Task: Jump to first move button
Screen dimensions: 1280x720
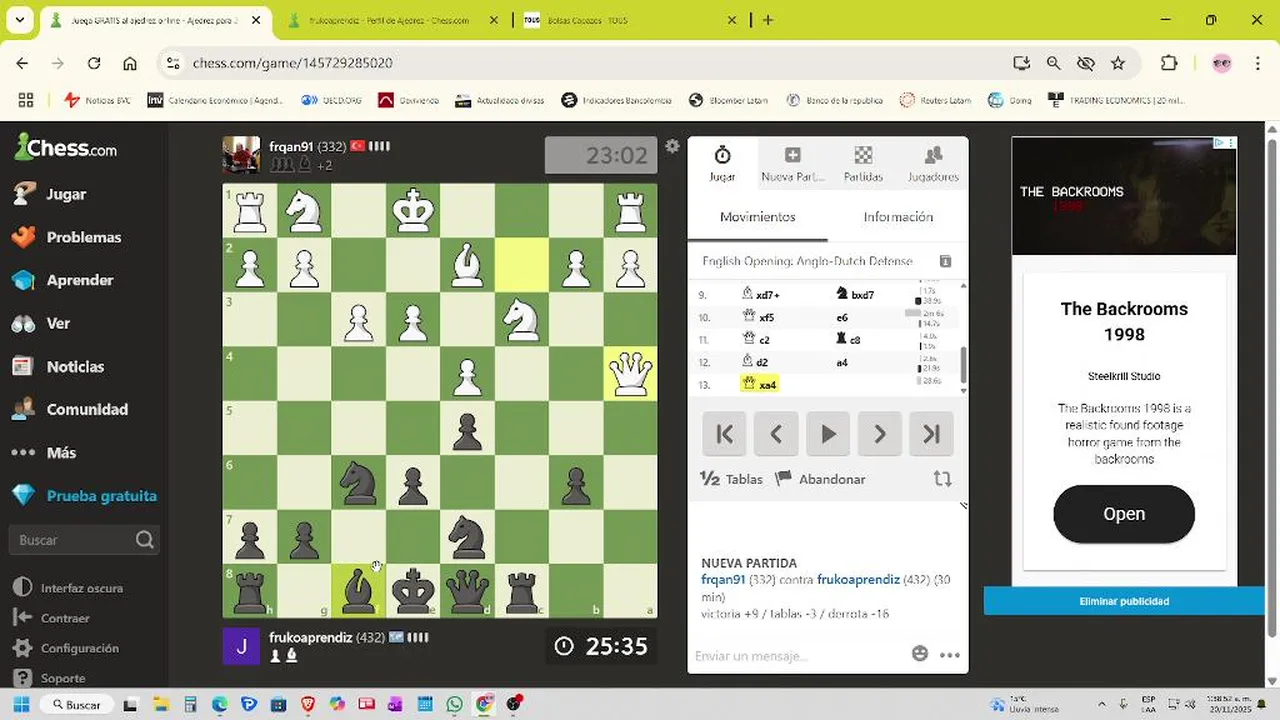Action: [x=724, y=434]
